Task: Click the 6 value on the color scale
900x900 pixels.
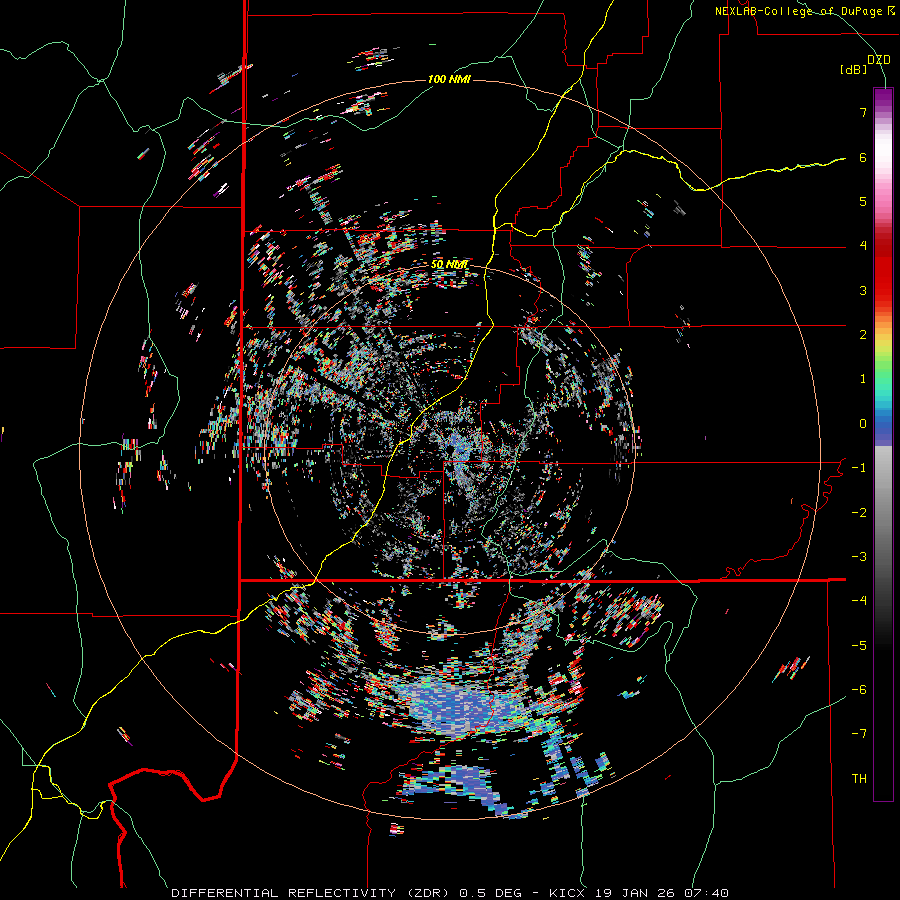Action: click(x=863, y=157)
